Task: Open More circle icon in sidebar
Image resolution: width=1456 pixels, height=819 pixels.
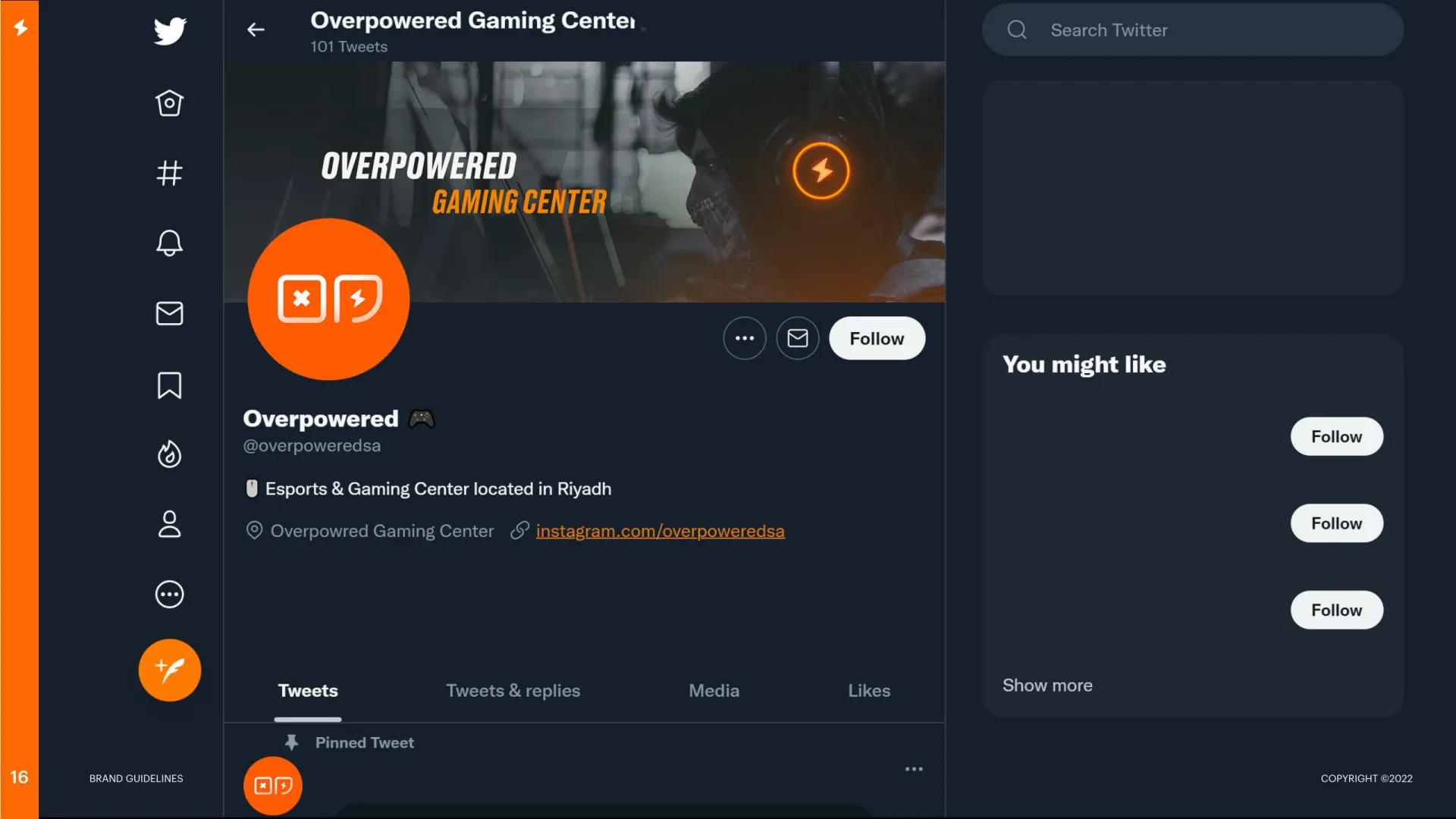Action: coord(169,595)
